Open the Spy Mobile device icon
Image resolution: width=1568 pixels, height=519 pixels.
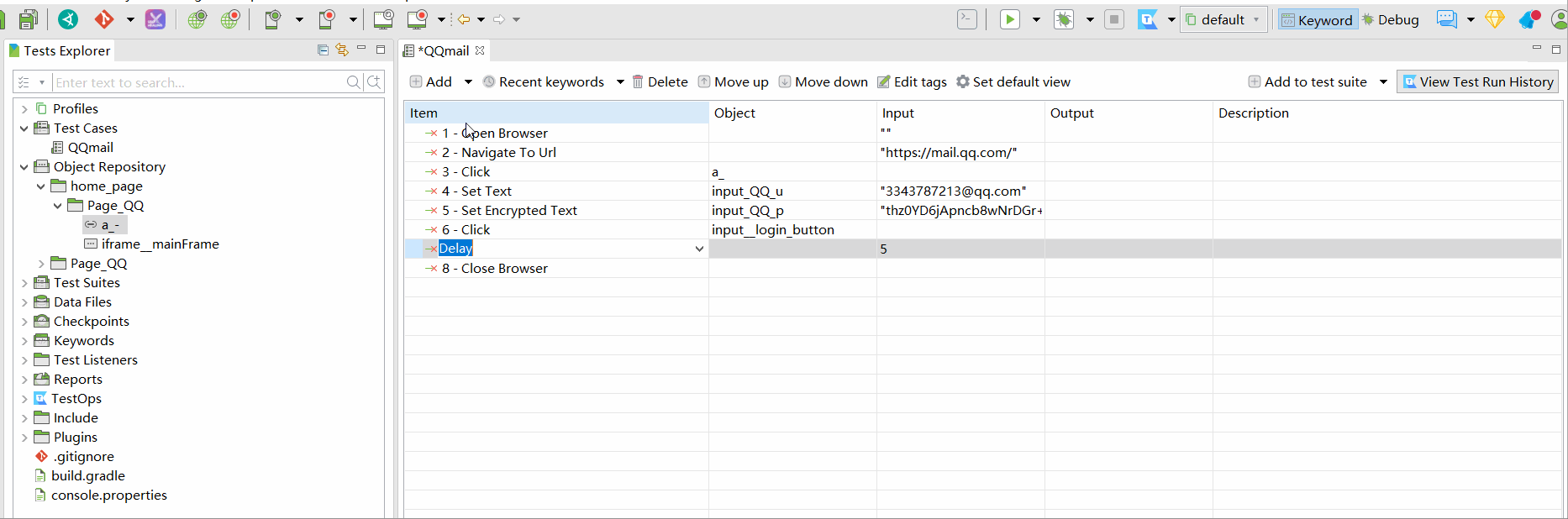272,19
